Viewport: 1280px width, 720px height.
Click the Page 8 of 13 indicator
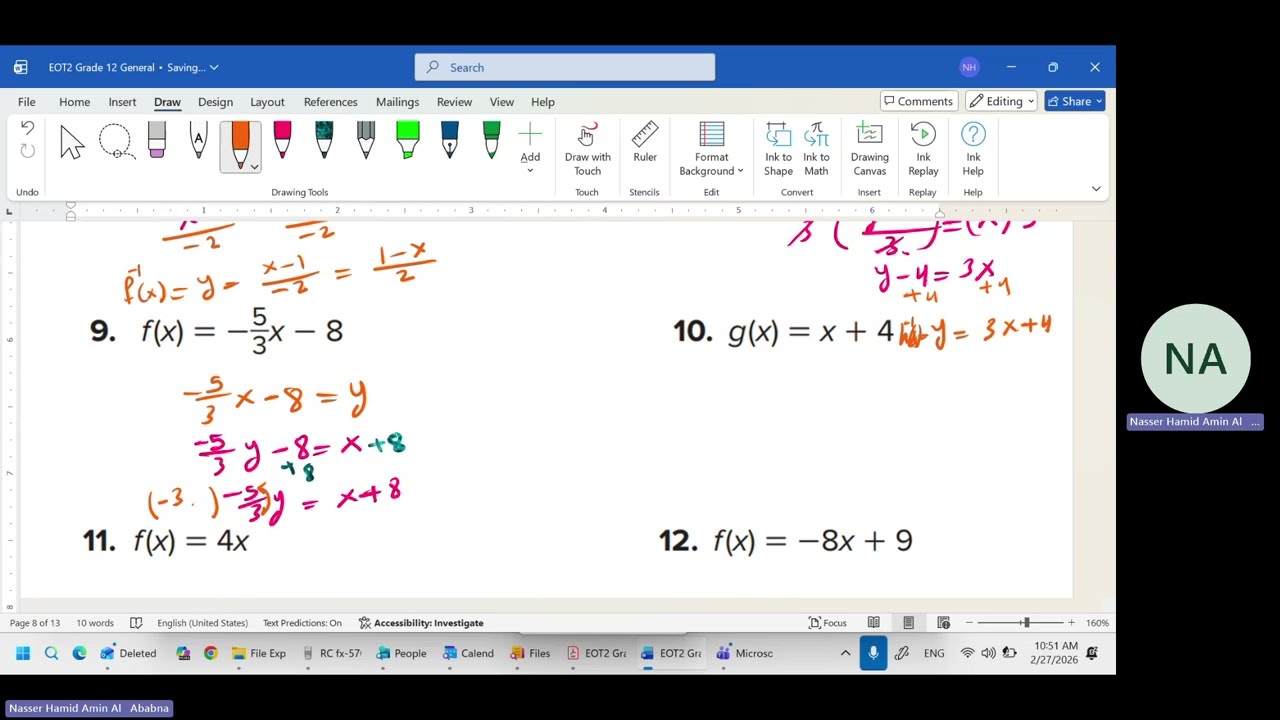tap(35, 623)
